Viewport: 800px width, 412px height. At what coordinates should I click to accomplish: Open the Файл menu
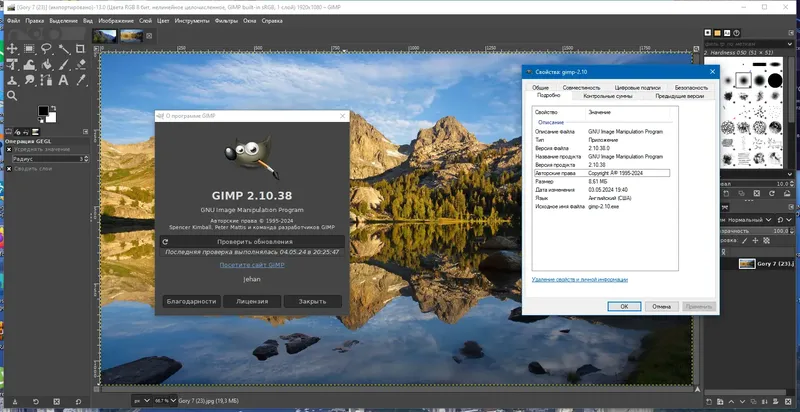[x=13, y=21]
